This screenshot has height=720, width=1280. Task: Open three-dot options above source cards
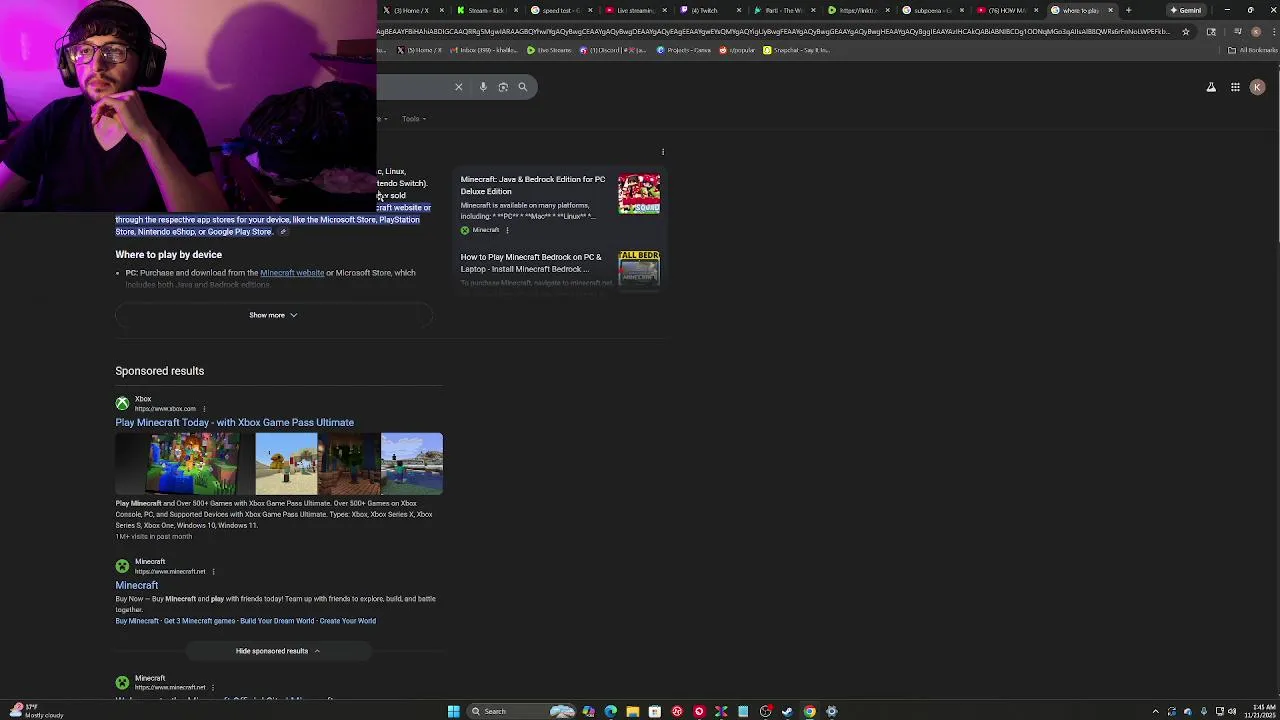(x=663, y=152)
